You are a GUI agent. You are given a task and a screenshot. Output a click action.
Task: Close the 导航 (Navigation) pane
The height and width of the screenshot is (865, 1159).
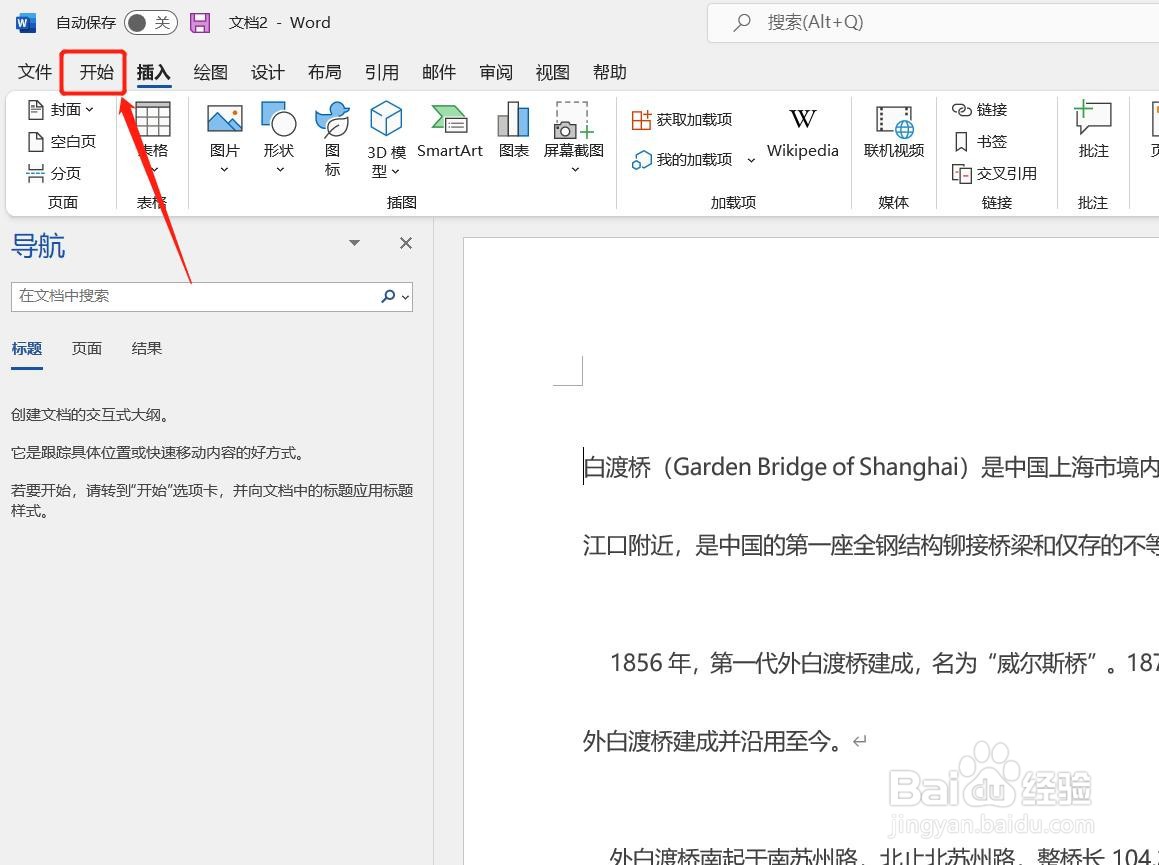pyautogui.click(x=406, y=242)
